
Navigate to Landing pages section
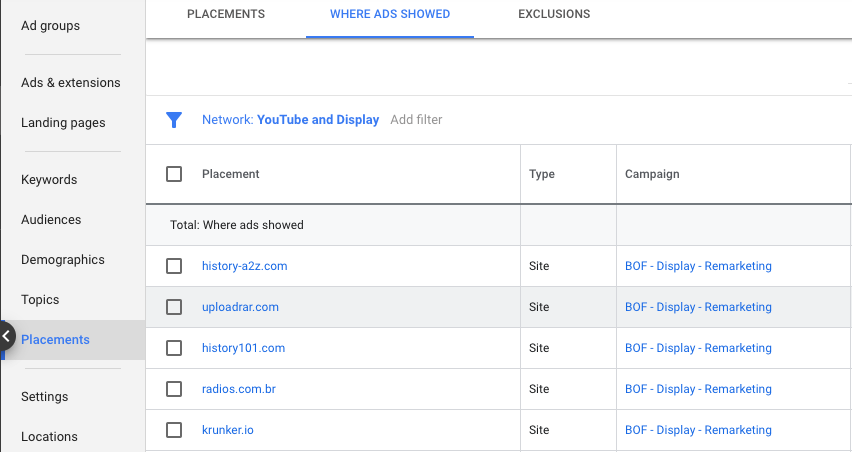pyautogui.click(x=63, y=123)
